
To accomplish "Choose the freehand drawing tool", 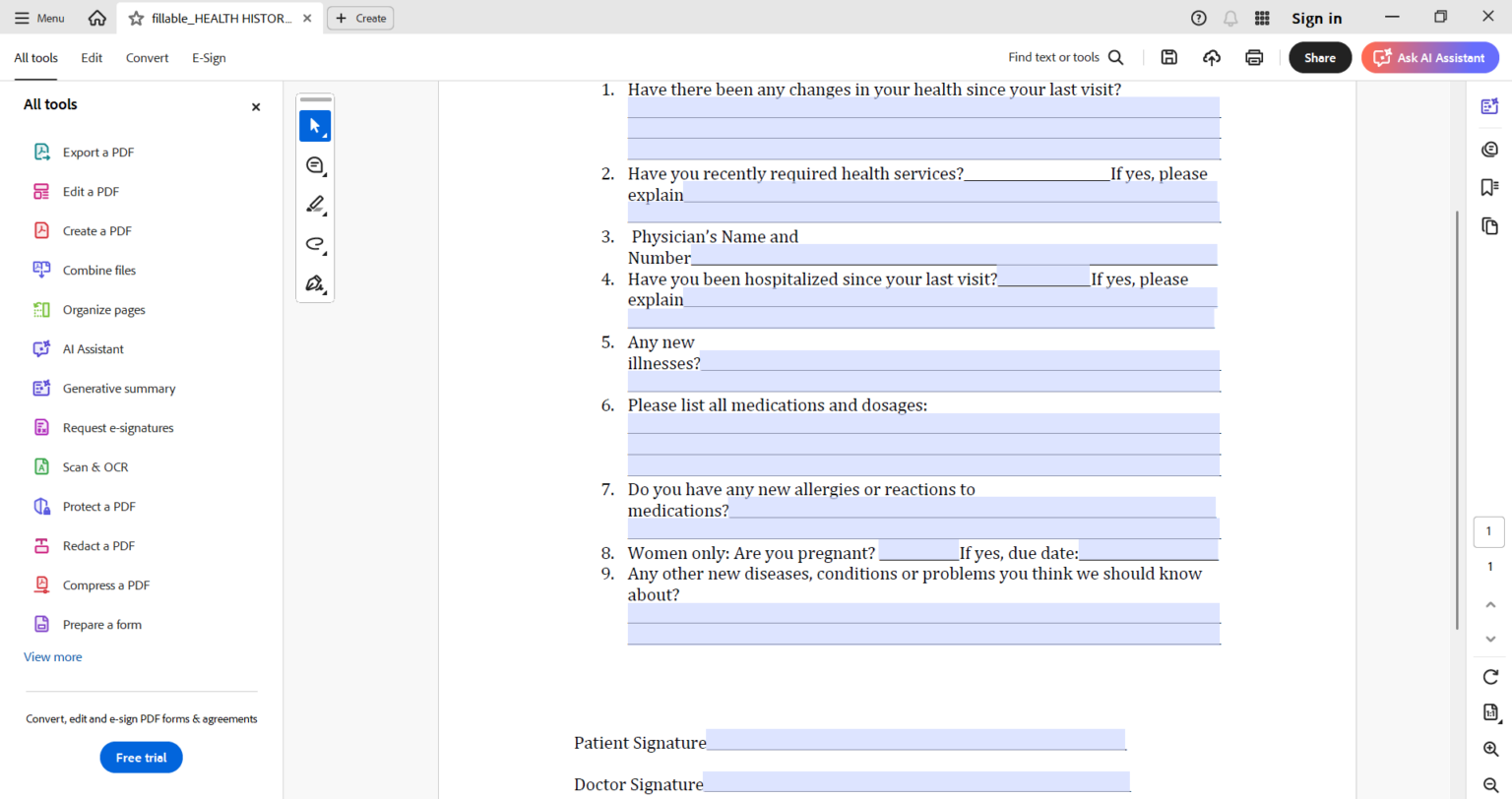I will [x=314, y=244].
